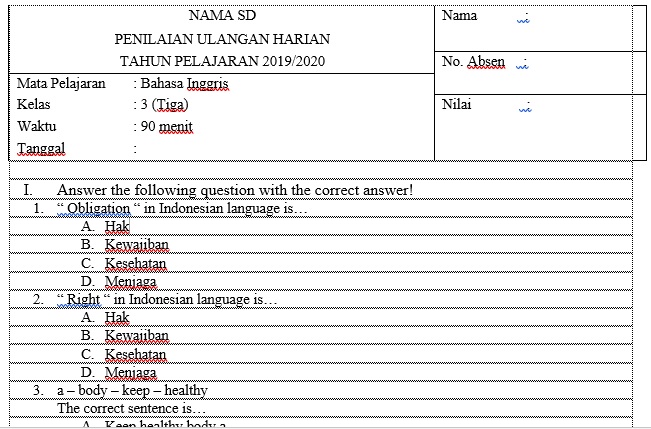This screenshot has height=429, width=651.
Task: Click 'PENILAIAN ULANGAN HARIAN' title line
Action: pyautogui.click(x=222, y=39)
